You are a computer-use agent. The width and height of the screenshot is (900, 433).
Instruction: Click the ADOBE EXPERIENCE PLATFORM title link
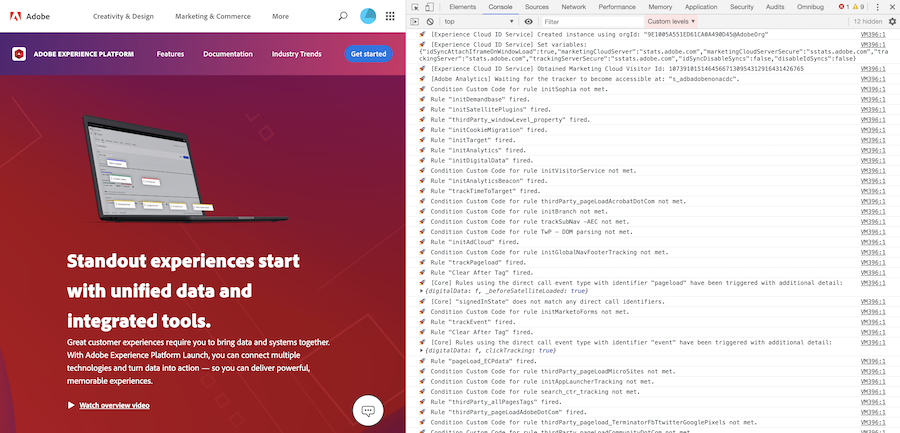pyautogui.click(x=83, y=54)
